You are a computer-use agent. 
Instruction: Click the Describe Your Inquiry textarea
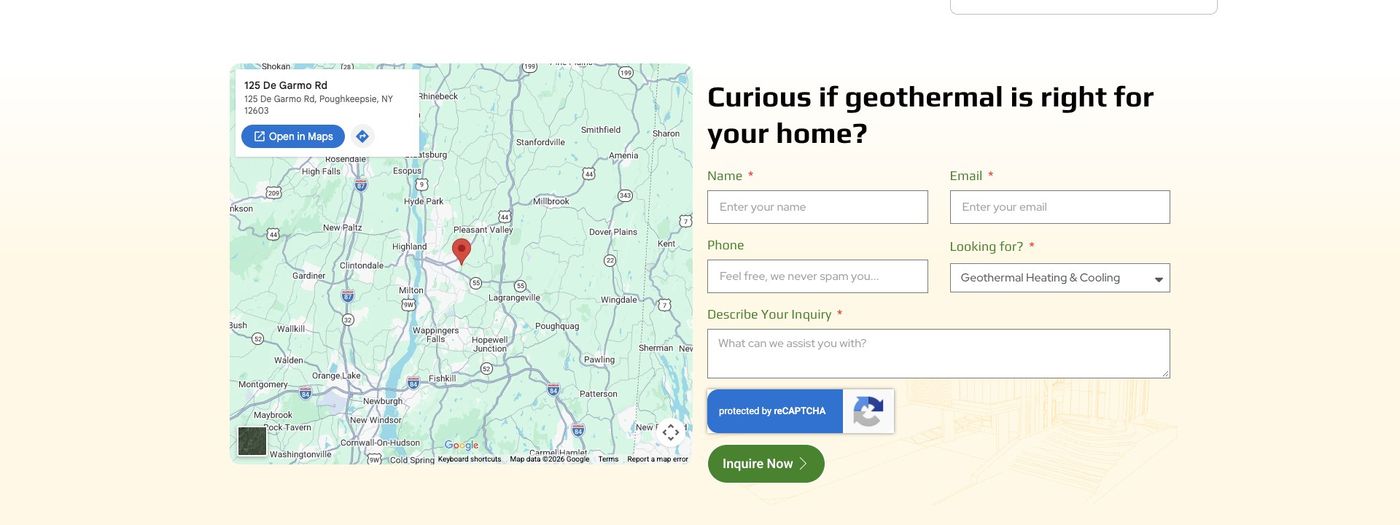pyautogui.click(x=938, y=354)
